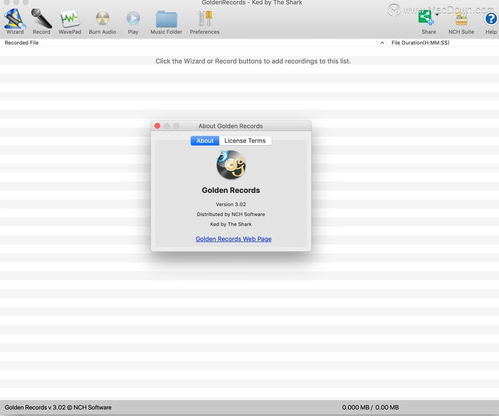Screen dimensions: 499x416
Task: Sort by File Duration column header
Action: coord(420,43)
